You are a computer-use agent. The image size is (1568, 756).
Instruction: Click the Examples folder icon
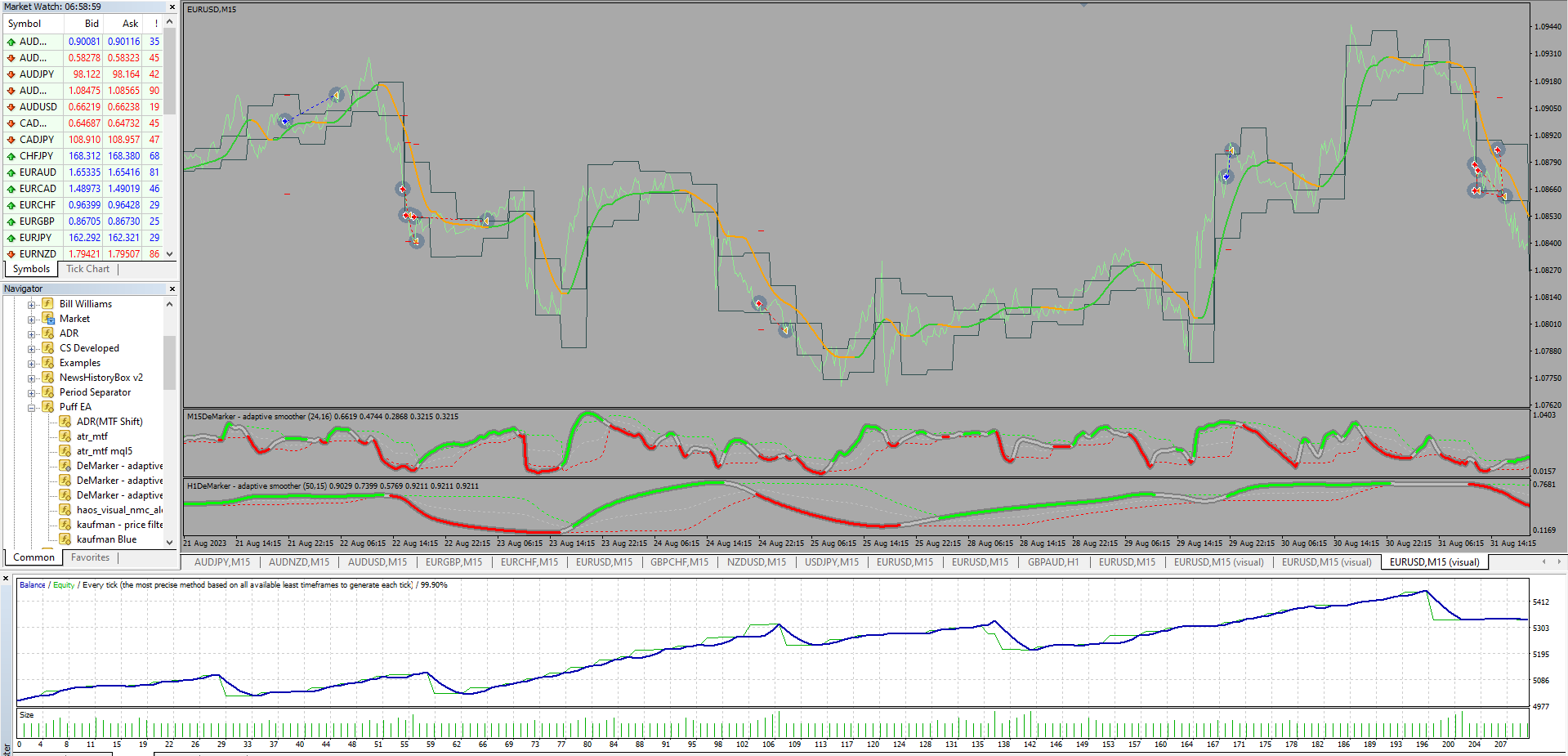48,363
